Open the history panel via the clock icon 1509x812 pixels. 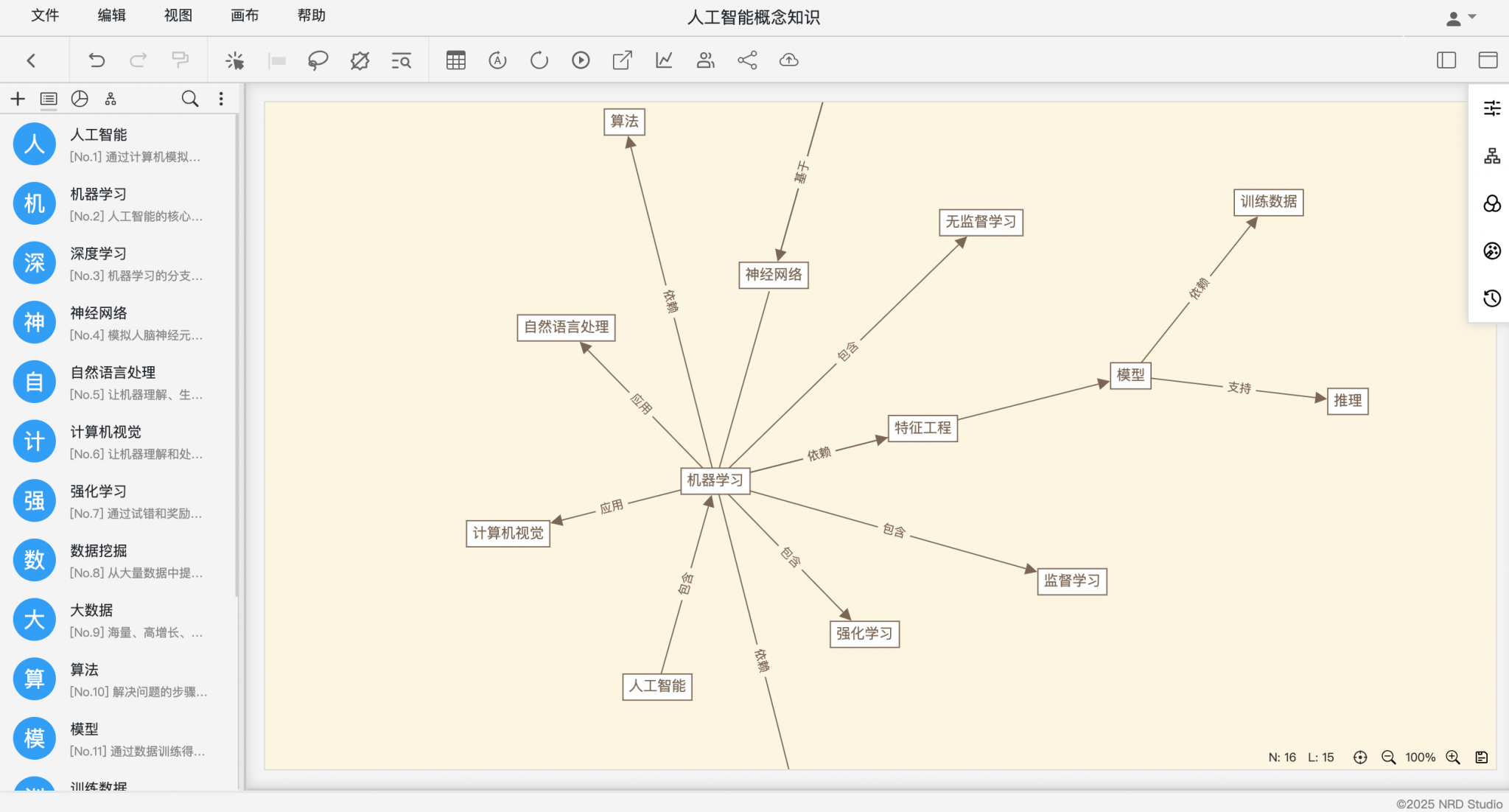[1492, 298]
